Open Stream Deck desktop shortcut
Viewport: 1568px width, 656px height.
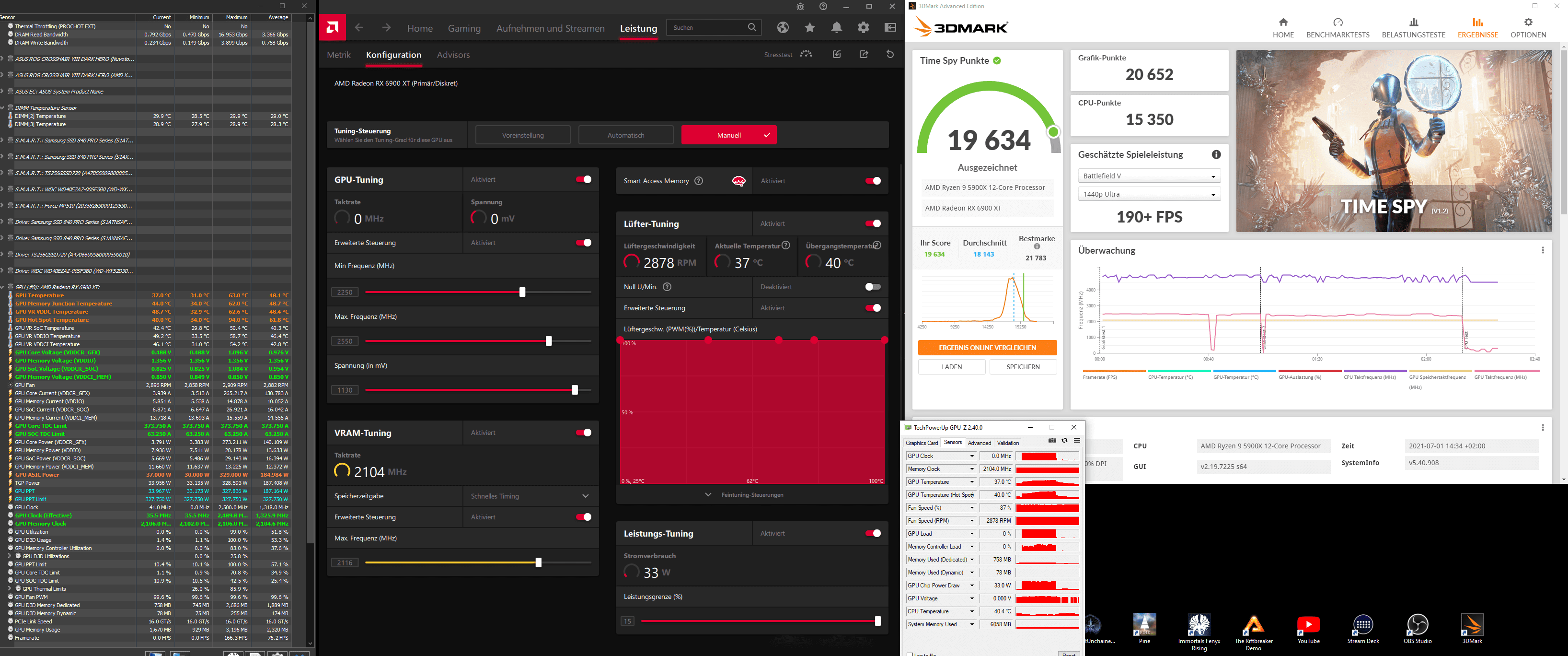point(1363,628)
